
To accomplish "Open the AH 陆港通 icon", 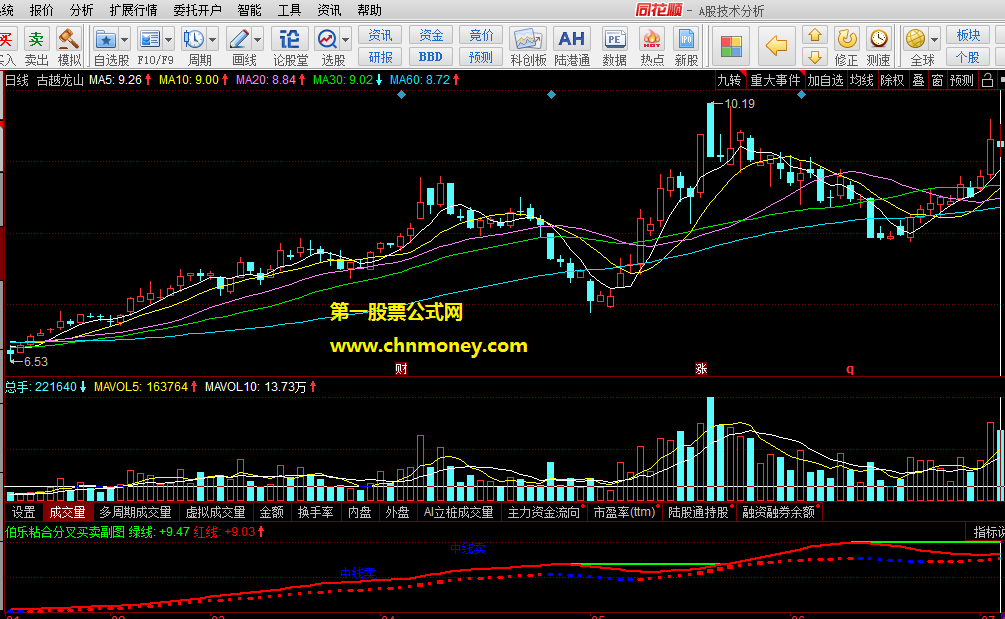I will 572,46.
